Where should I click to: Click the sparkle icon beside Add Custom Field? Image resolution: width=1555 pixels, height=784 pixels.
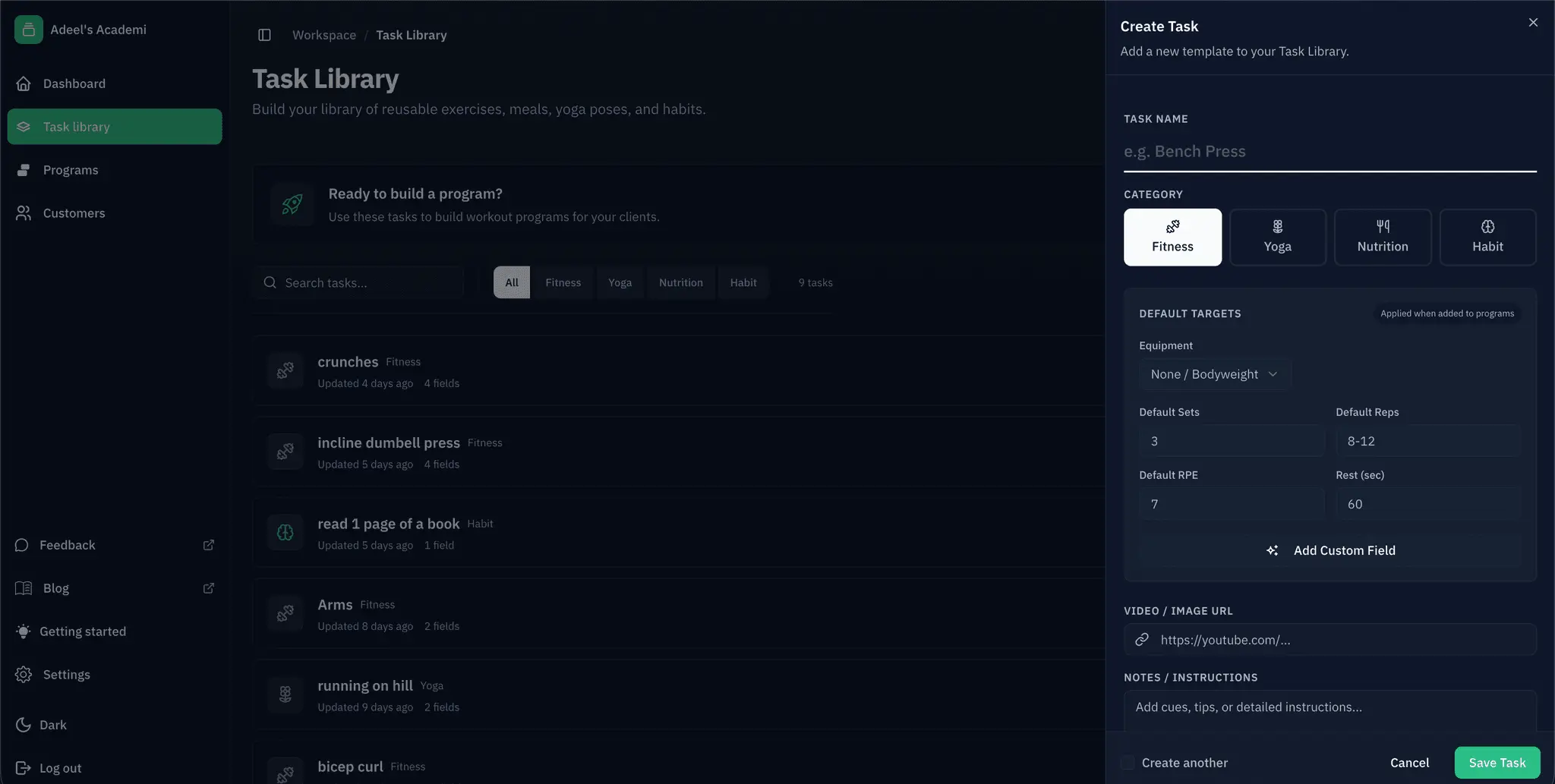(1273, 550)
